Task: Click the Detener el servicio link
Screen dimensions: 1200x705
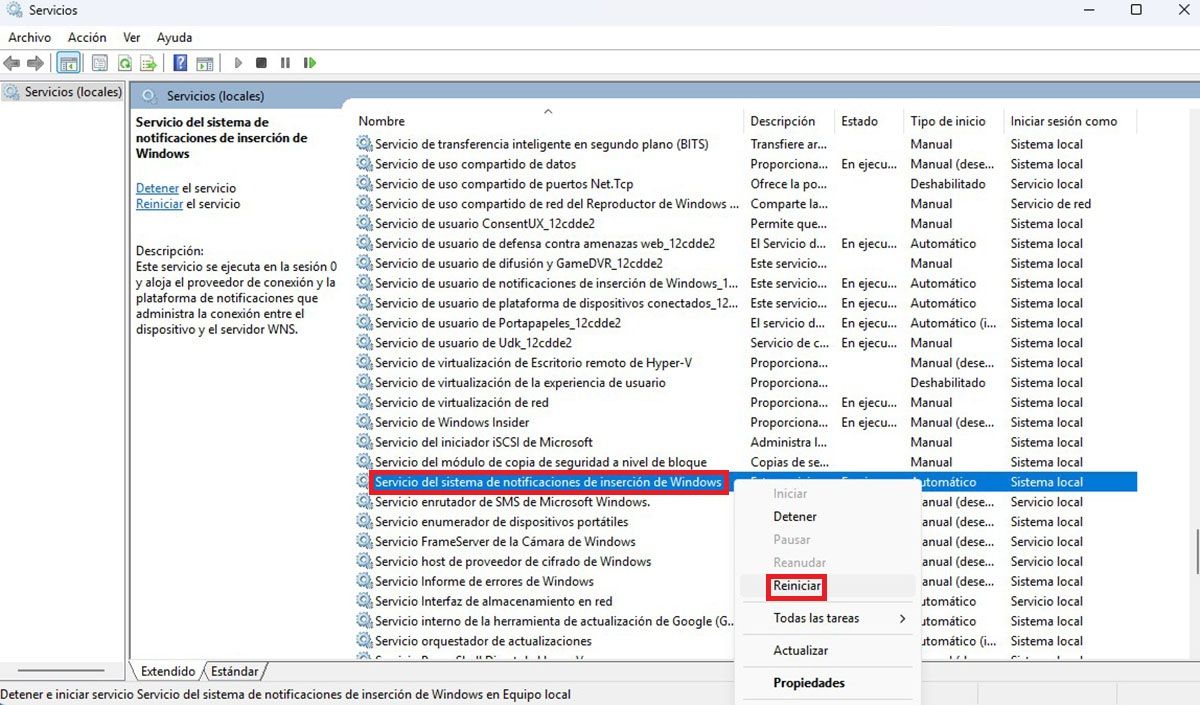Action: (x=157, y=188)
